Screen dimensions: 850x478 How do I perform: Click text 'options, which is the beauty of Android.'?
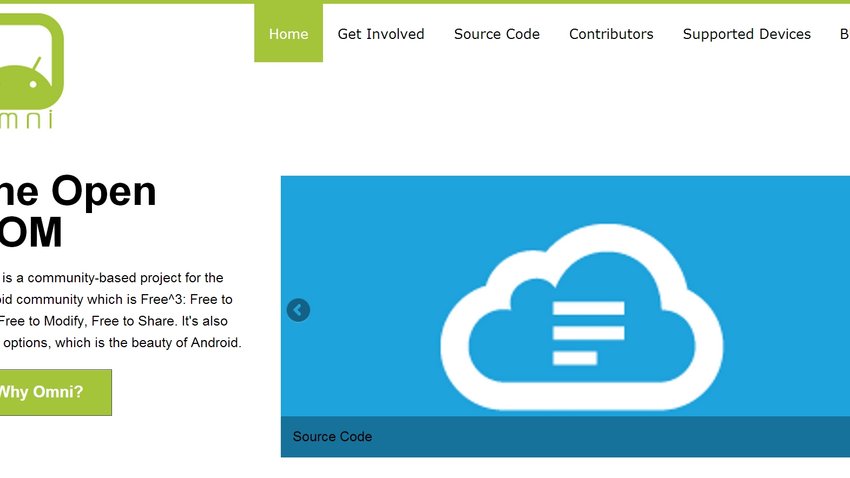122,343
